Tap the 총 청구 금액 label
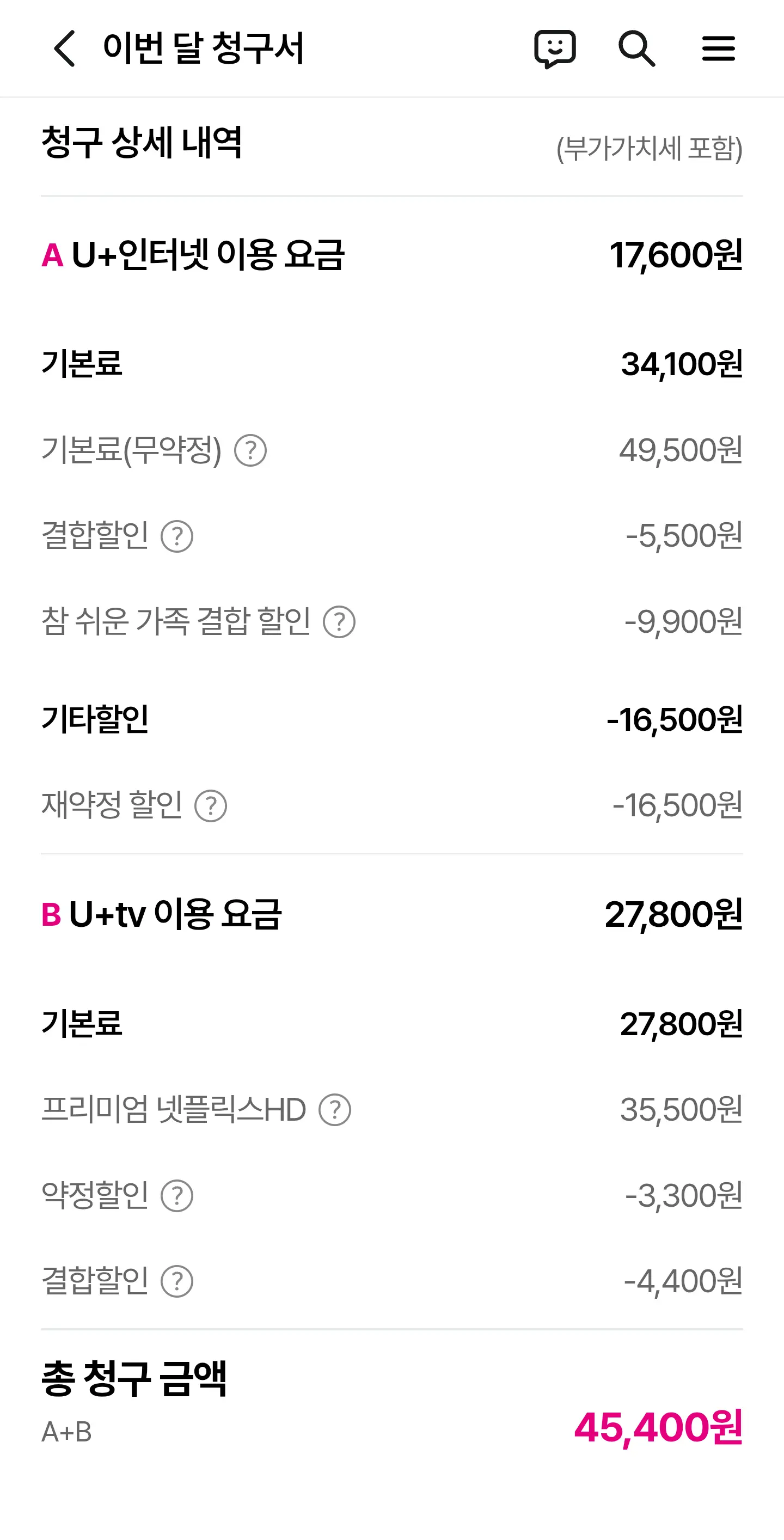Screen dimensions: 784x1540 (134, 1378)
